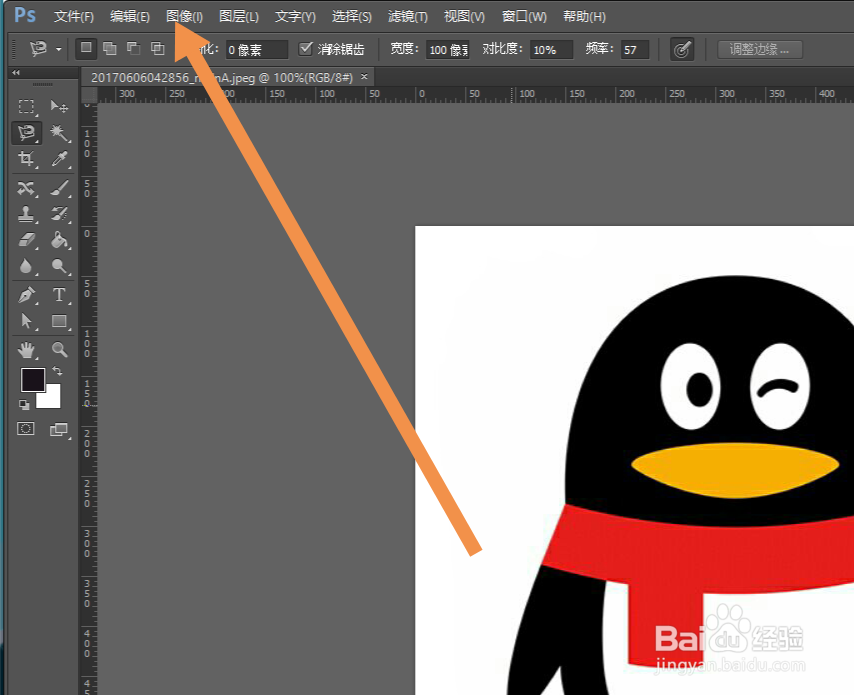Select the Rectangular Marquee tool
Viewport: 854px width, 695px height.
pyautogui.click(x=26, y=106)
